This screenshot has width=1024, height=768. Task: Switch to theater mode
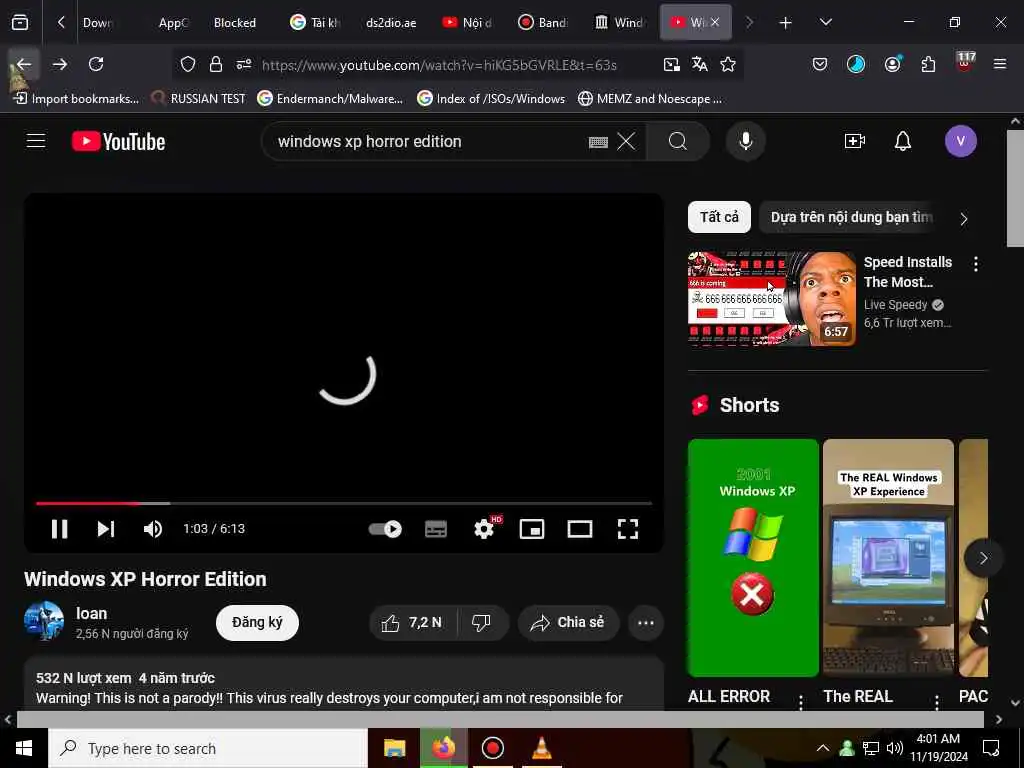pos(580,529)
